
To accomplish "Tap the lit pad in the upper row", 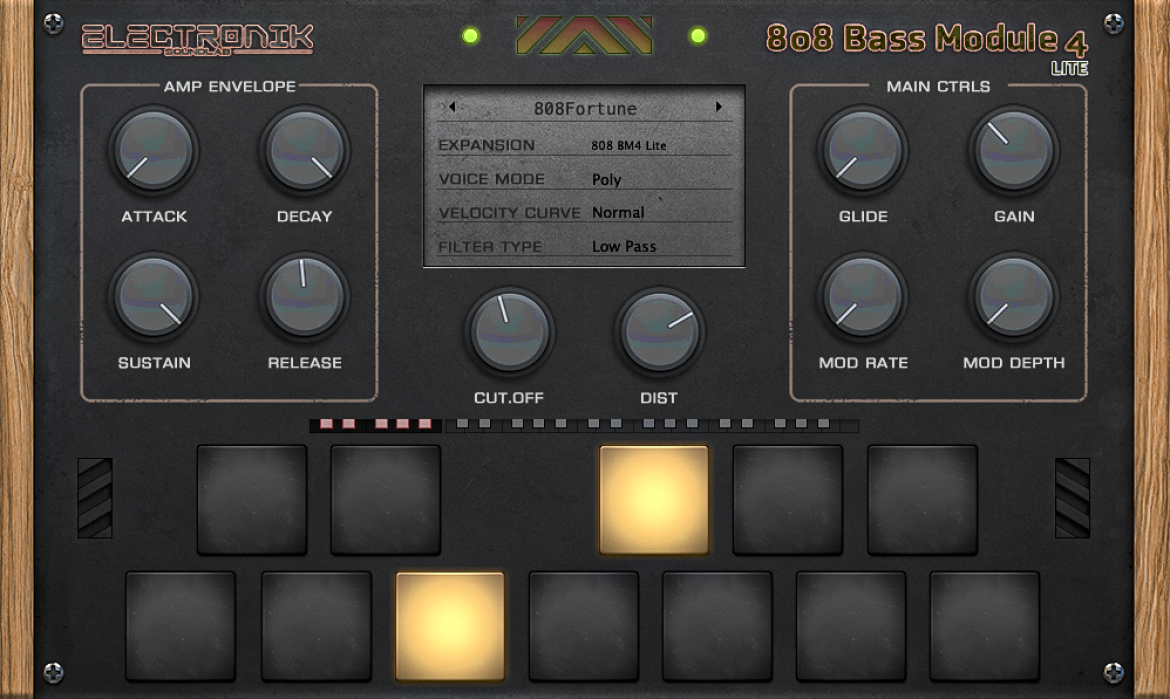I will (x=654, y=500).
